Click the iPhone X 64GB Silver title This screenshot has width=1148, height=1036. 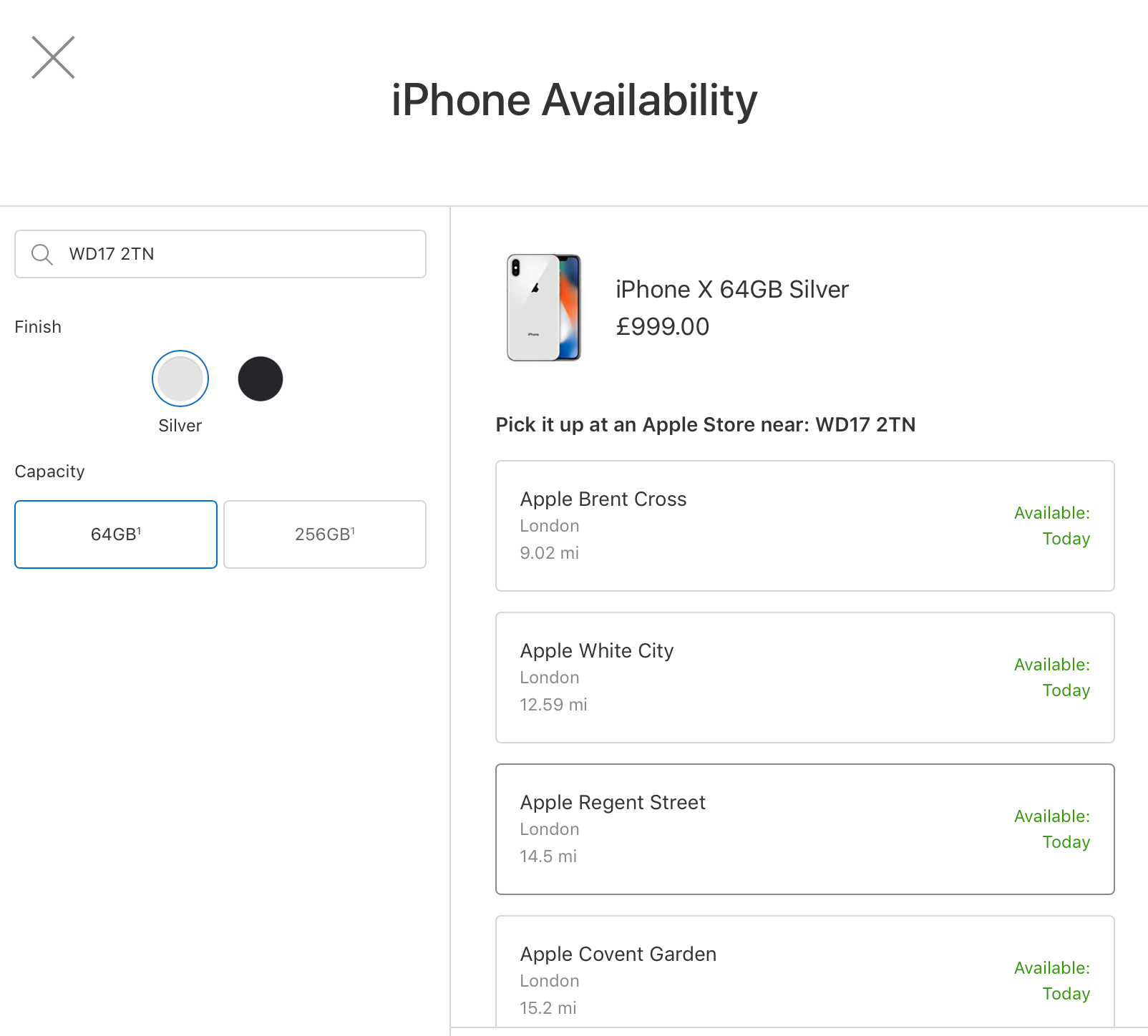click(731, 290)
